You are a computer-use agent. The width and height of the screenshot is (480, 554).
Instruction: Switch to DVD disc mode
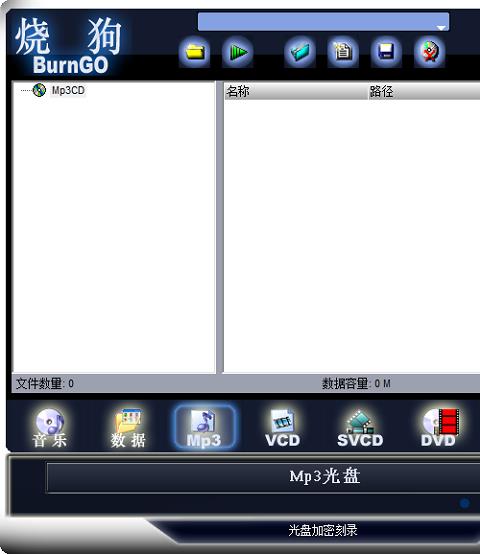click(439, 428)
